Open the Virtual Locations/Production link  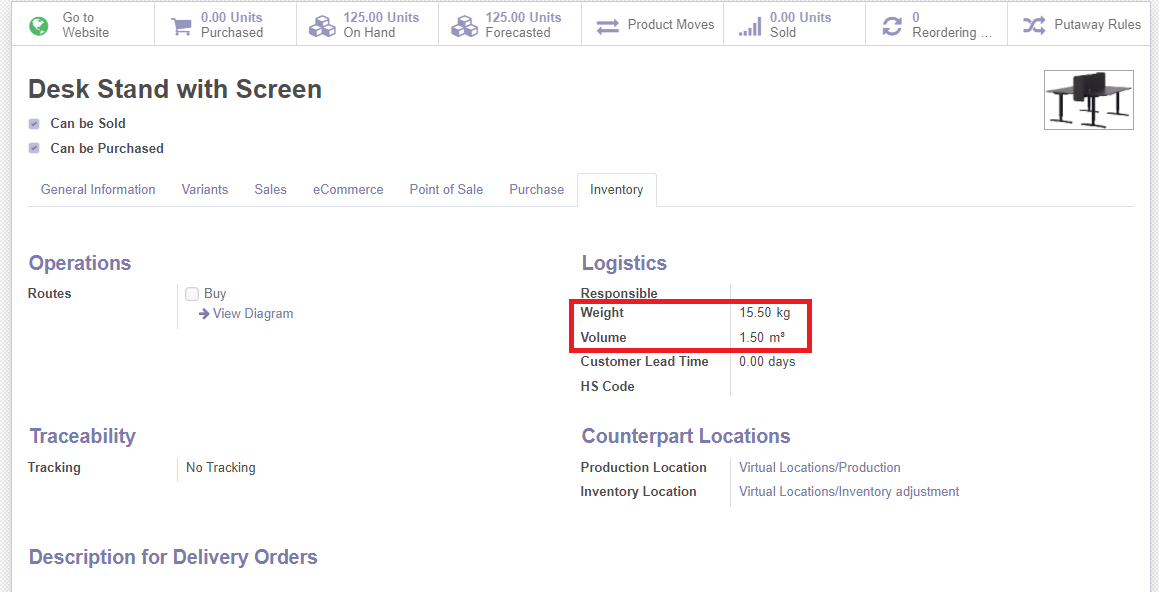[819, 467]
